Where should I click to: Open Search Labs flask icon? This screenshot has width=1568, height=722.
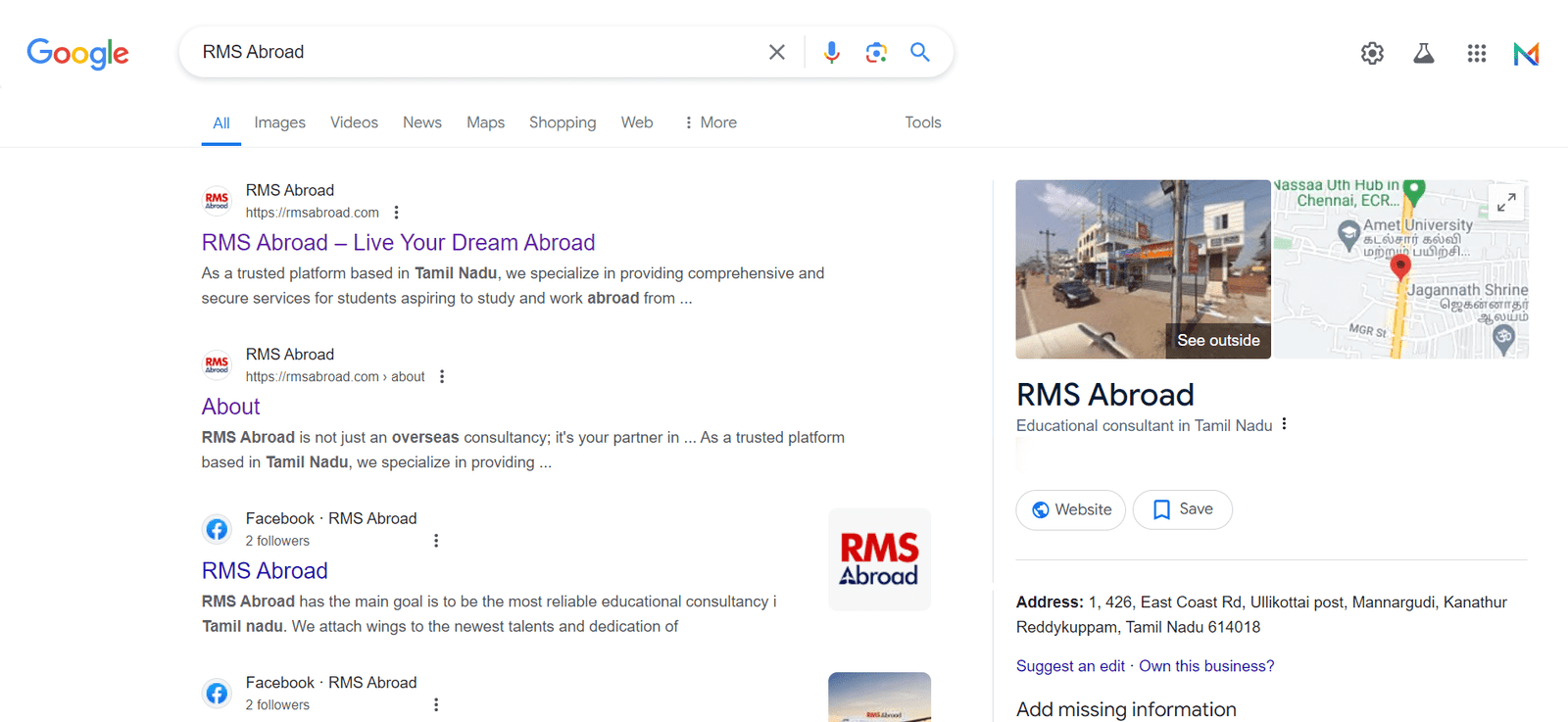(x=1424, y=54)
